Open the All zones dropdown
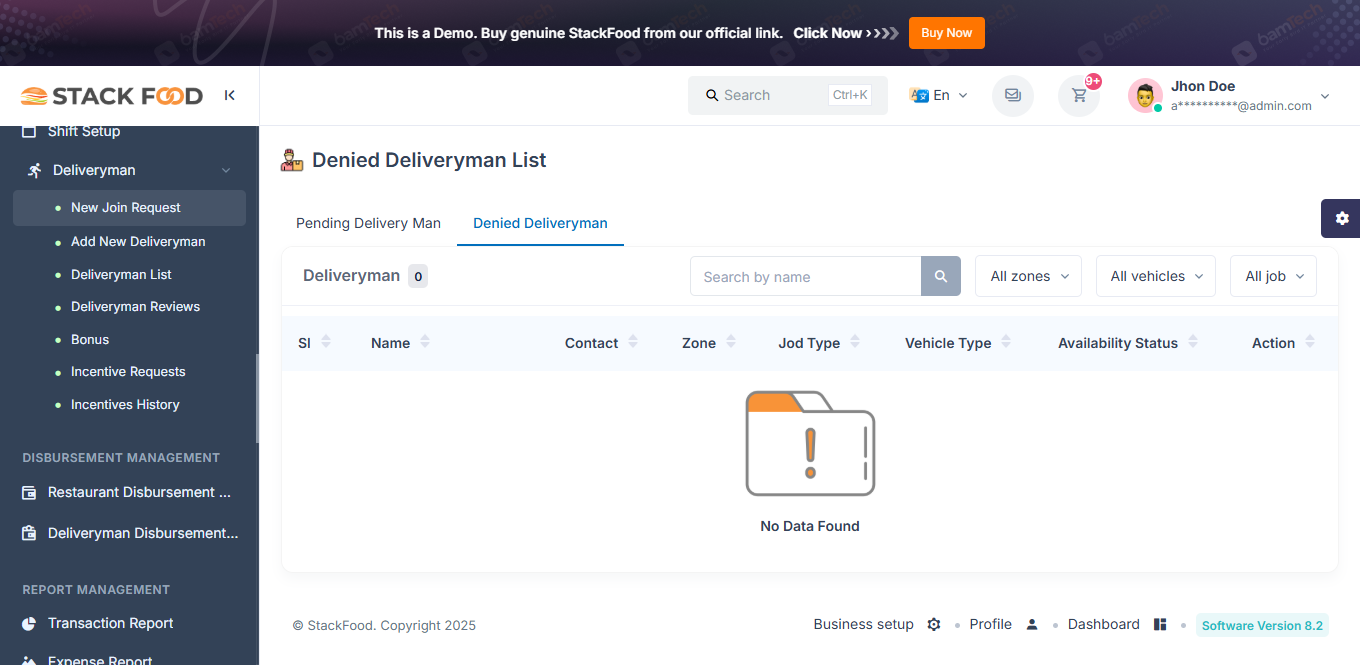Image resolution: width=1360 pixels, height=665 pixels. [1028, 276]
